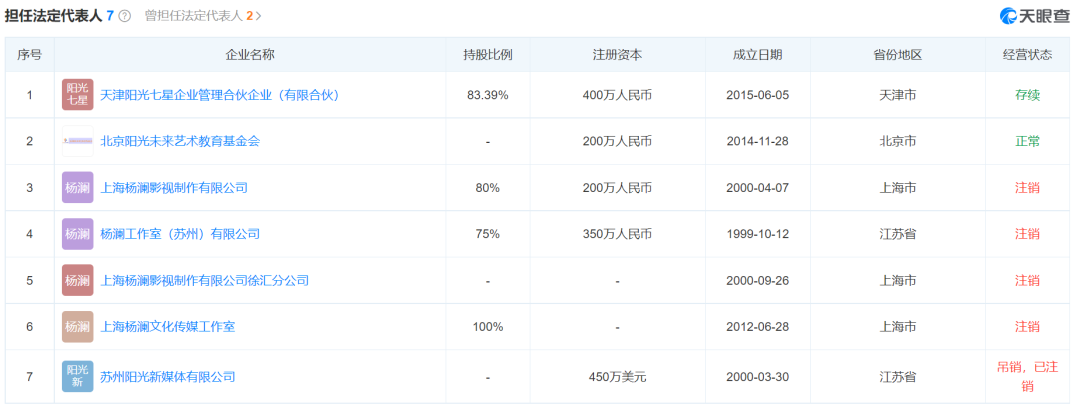
Task: Click the red 杨澜 logo of 徐汇分公司
Action: [77, 280]
